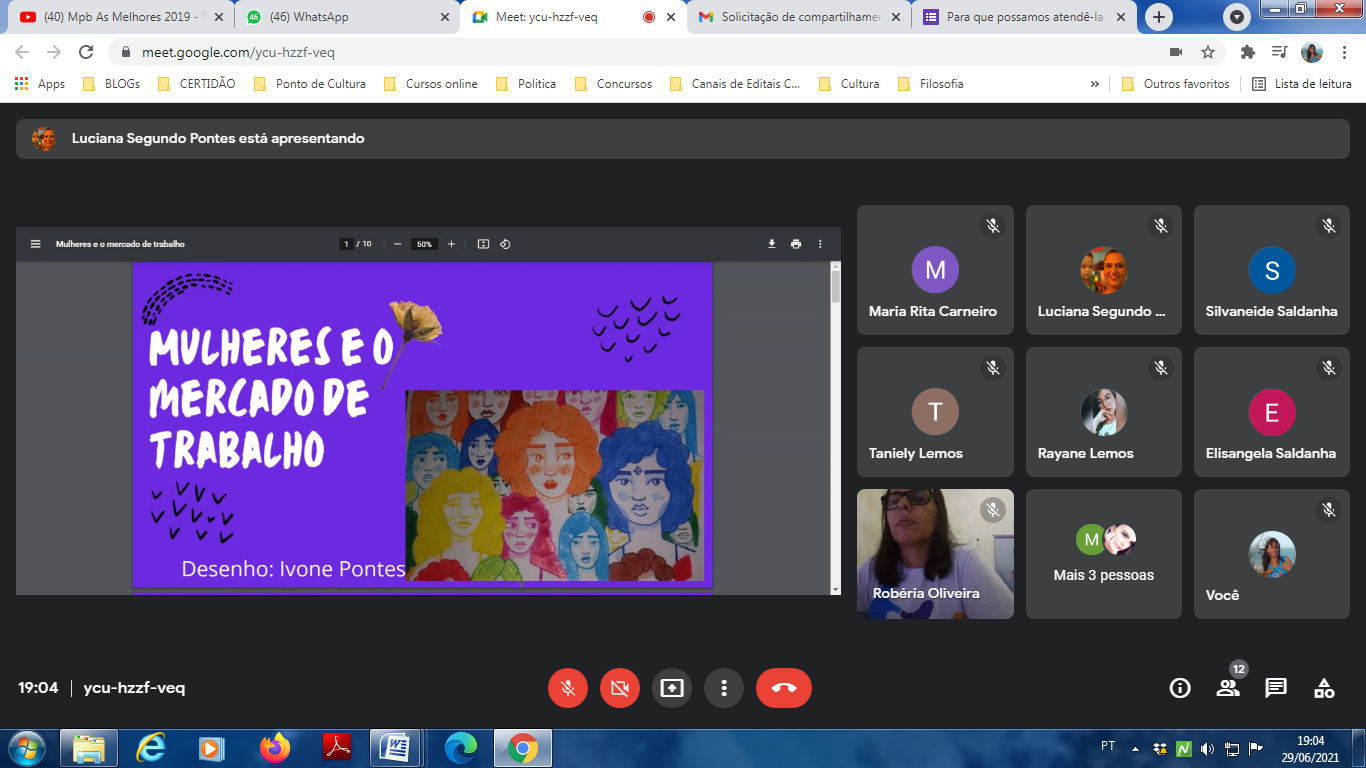Open the PDF viewer more actions menu
Viewport: 1366px width, 768px height.
click(820, 244)
